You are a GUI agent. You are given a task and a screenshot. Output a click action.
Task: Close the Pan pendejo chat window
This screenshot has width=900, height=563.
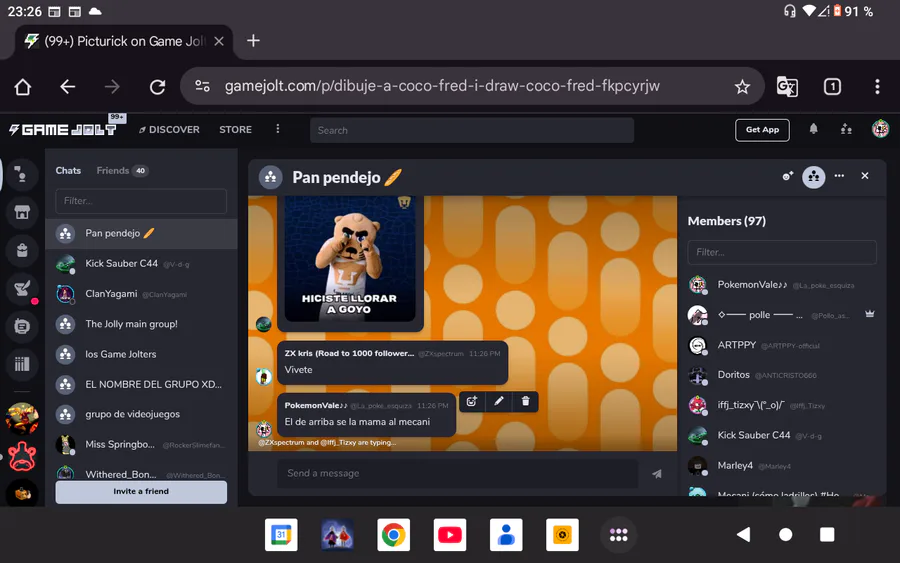[x=865, y=176]
